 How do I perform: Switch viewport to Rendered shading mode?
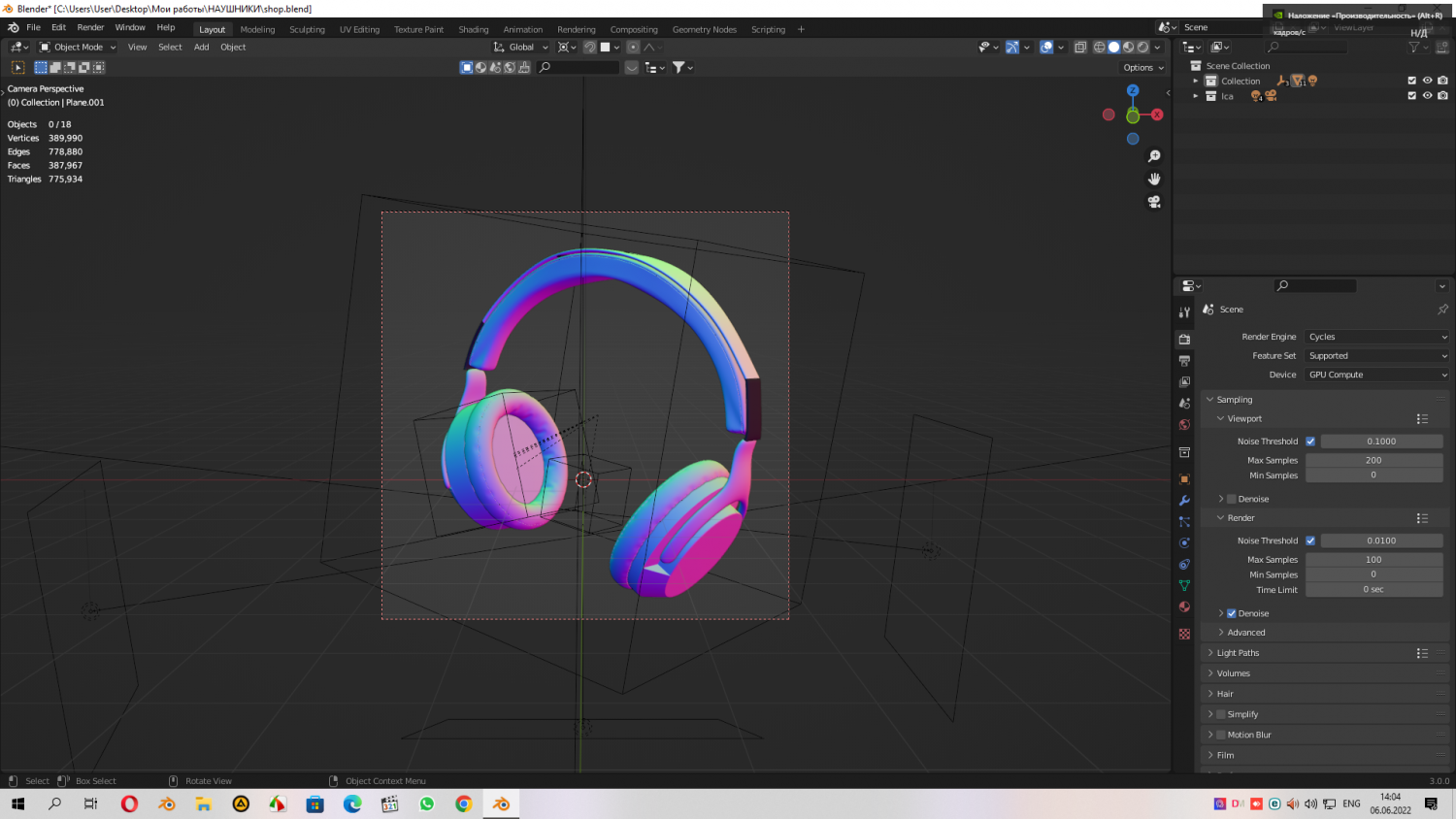pyautogui.click(x=1142, y=47)
